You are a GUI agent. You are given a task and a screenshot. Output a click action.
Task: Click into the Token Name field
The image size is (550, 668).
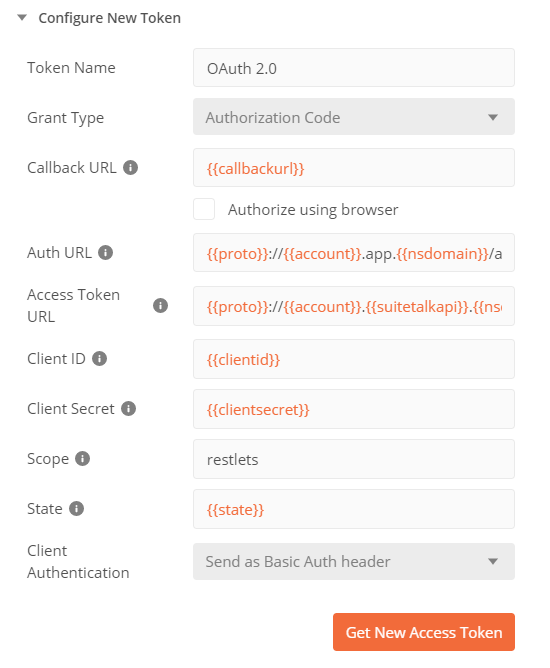[x=354, y=68]
